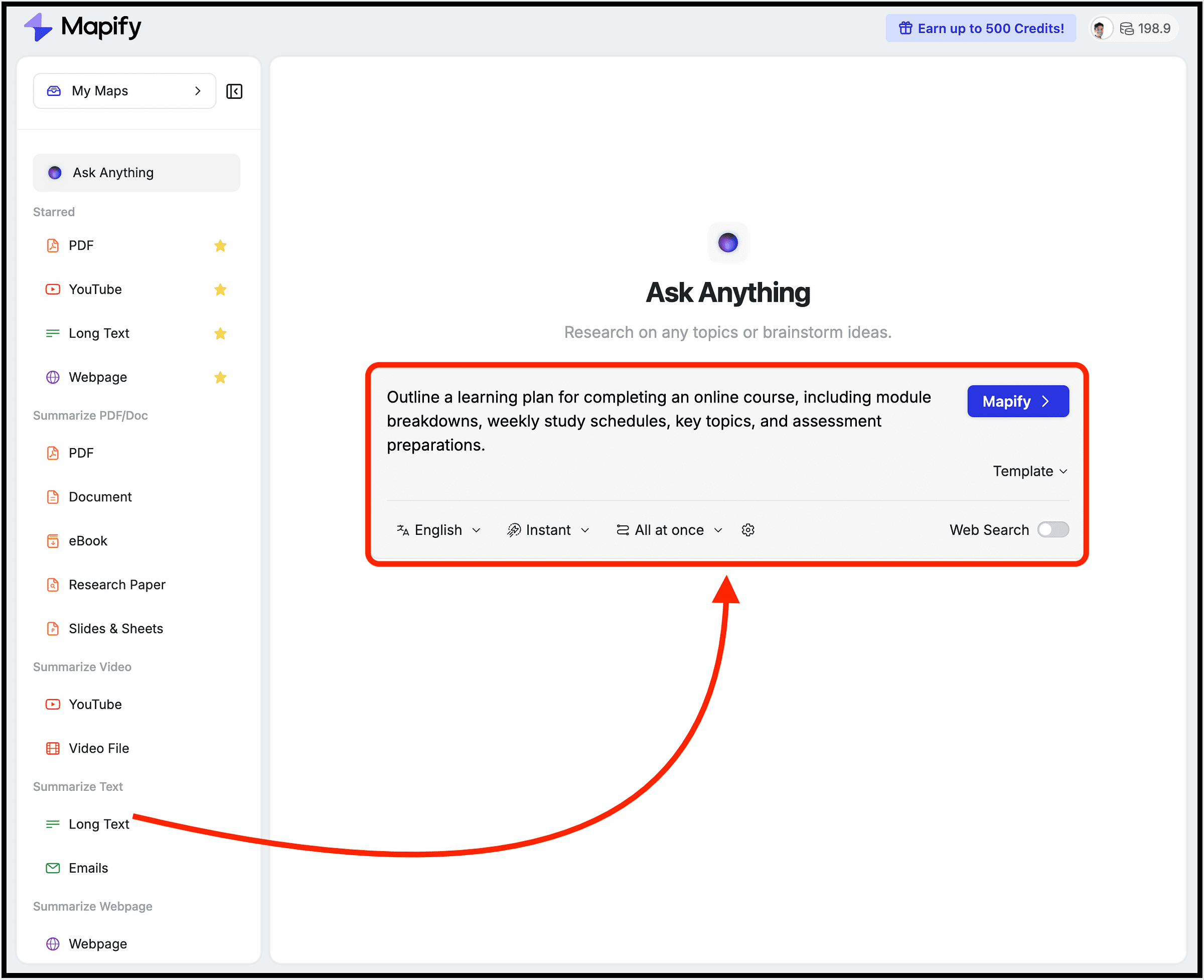Select Research Paper in sidebar
1204x980 pixels.
[x=117, y=585]
